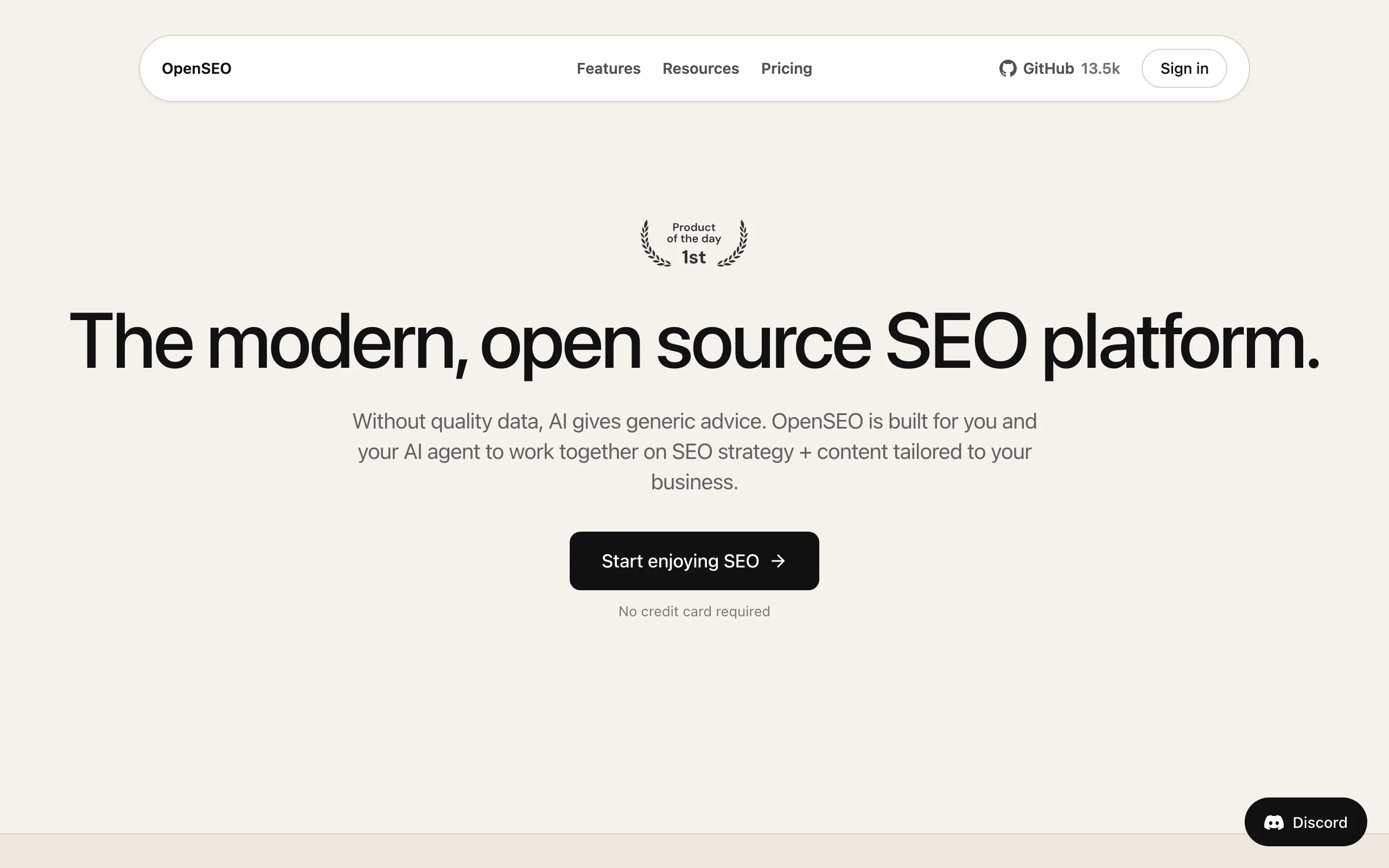Click the Start enjoying SEO button
The width and height of the screenshot is (1389, 868).
(x=694, y=561)
